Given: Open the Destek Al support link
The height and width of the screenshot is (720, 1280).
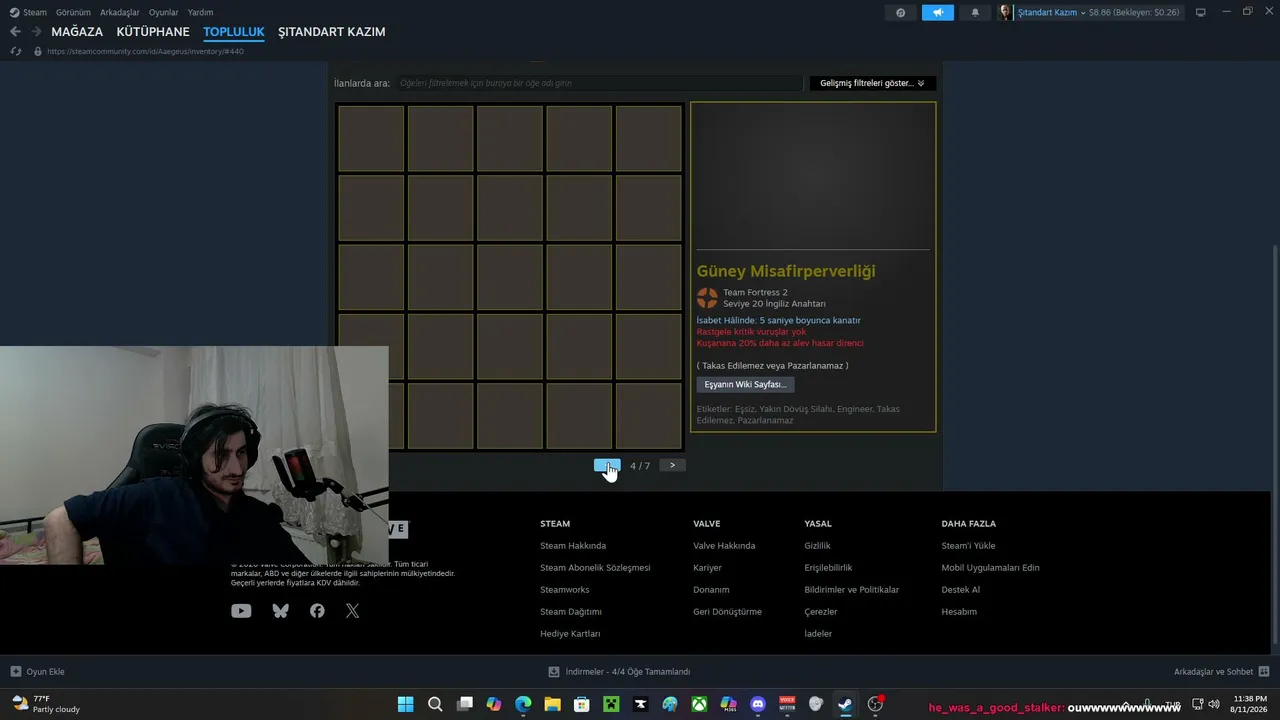Looking at the screenshot, I should (961, 590).
